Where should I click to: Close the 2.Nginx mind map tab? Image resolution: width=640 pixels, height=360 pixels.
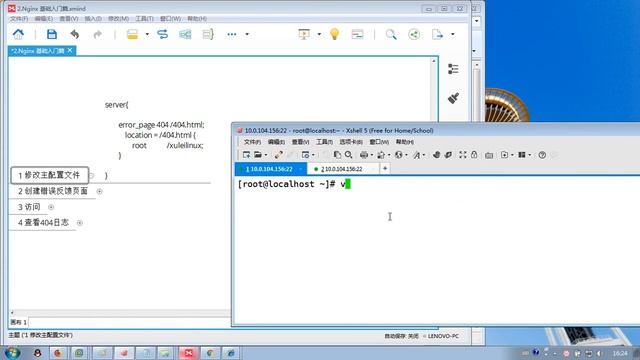tap(70, 50)
